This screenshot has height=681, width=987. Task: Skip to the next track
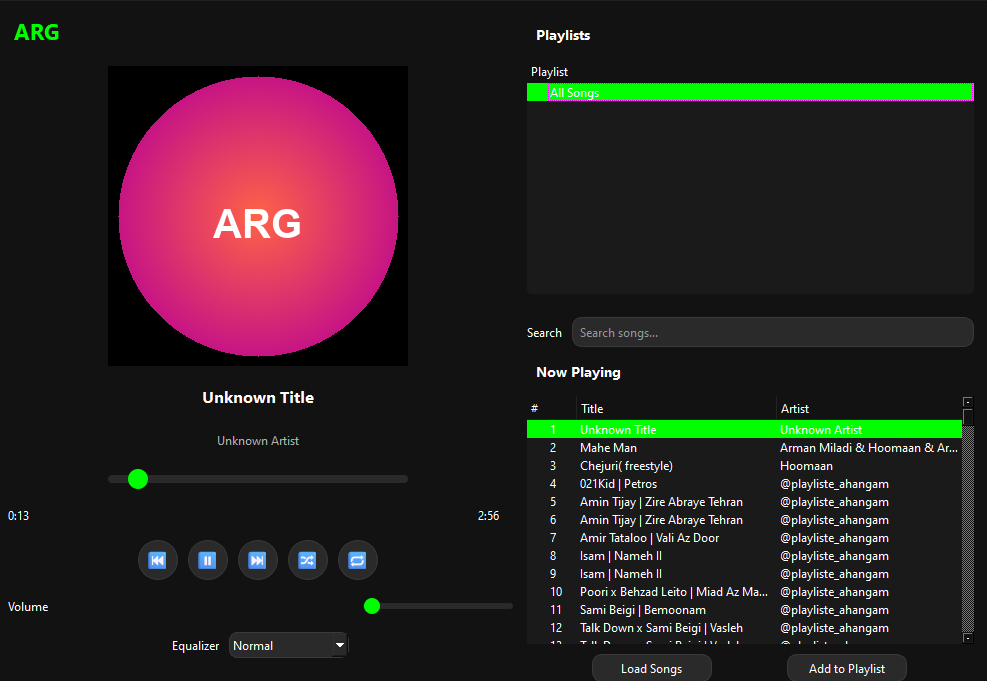point(257,560)
